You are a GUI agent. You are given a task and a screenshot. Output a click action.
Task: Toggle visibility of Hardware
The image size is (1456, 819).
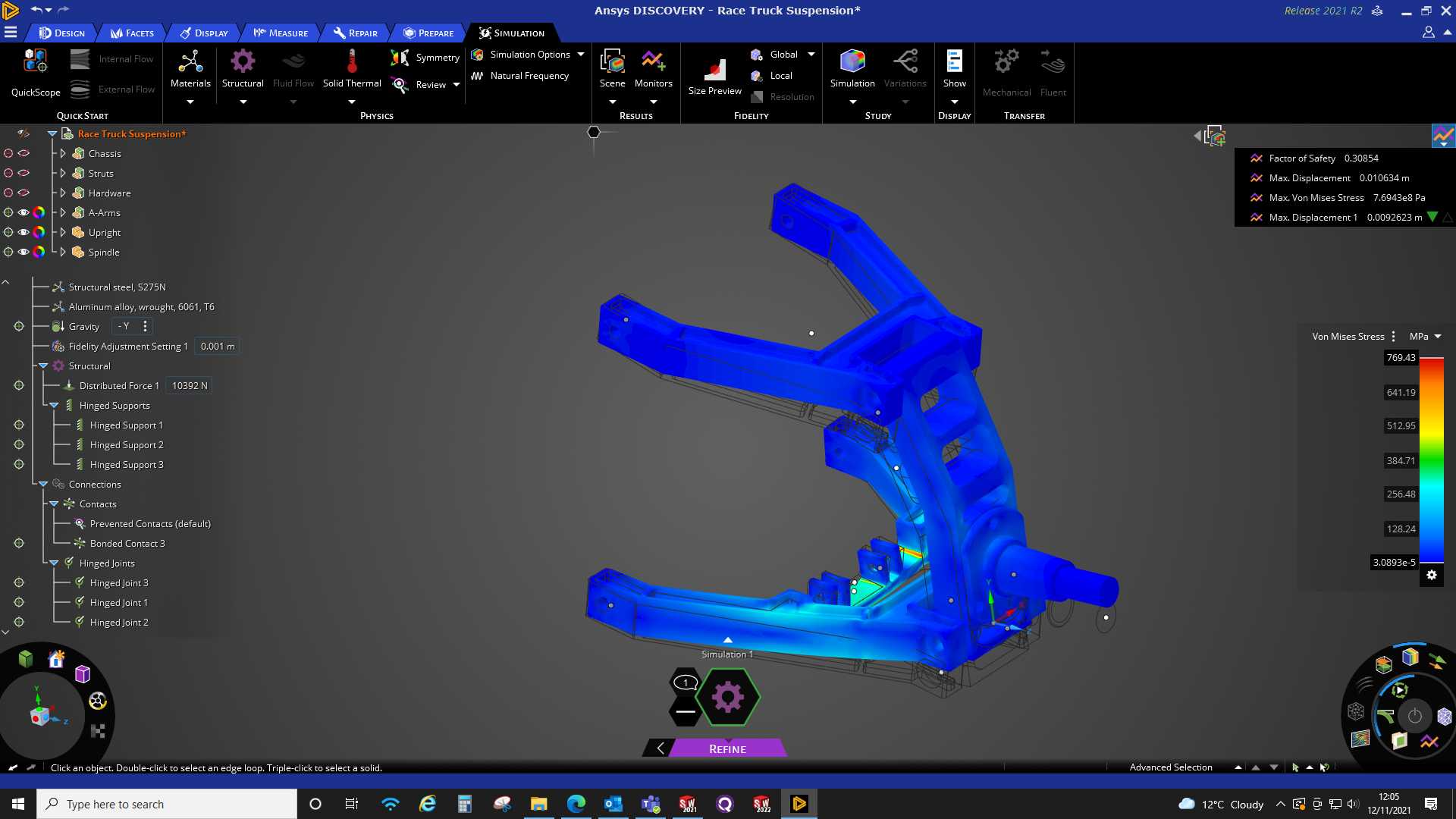point(24,193)
